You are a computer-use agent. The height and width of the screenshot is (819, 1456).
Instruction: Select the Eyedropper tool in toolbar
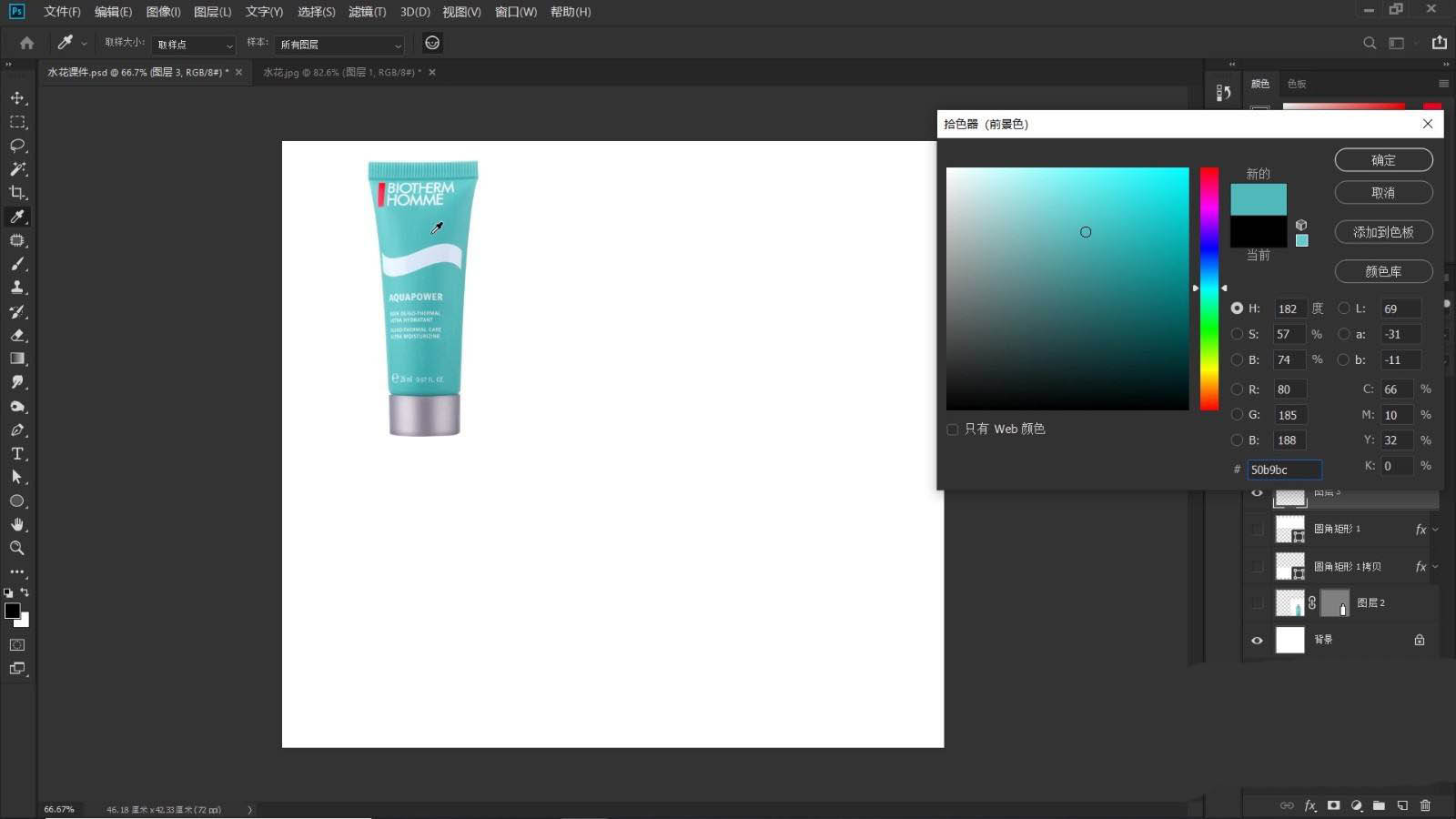tap(17, 217)
